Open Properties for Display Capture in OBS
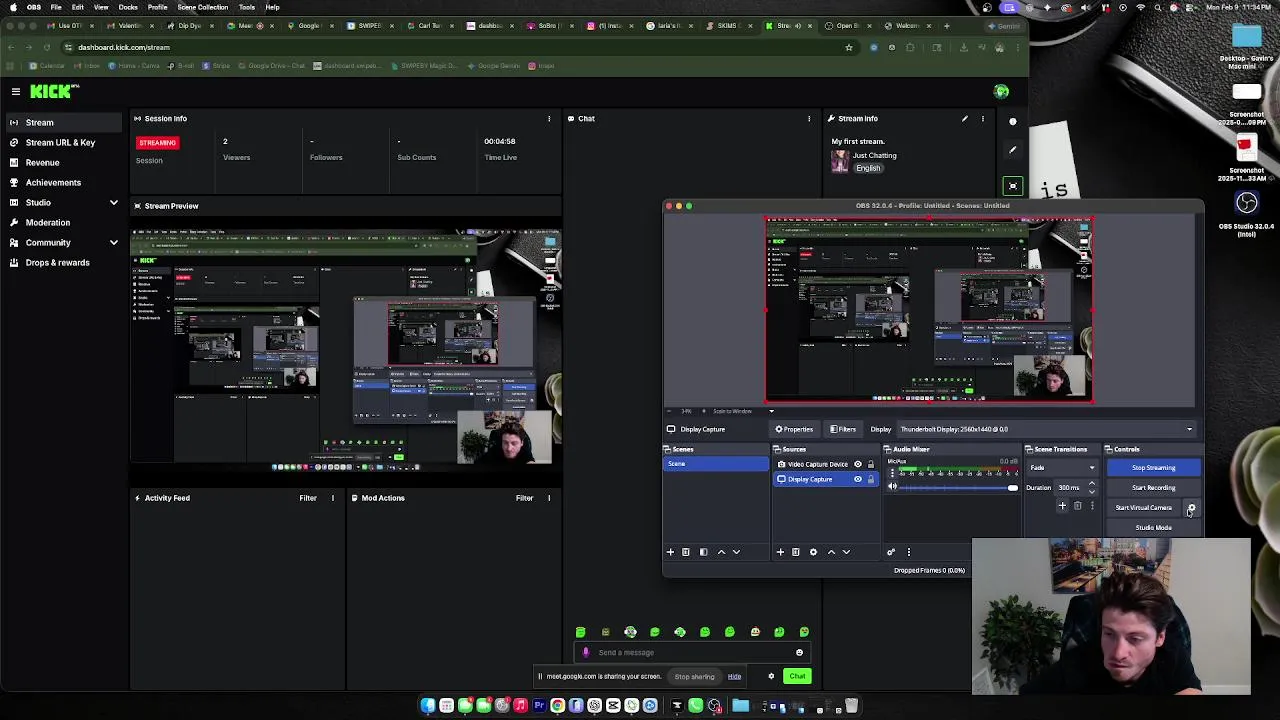 pyautogui.click(x=793, y=429)
